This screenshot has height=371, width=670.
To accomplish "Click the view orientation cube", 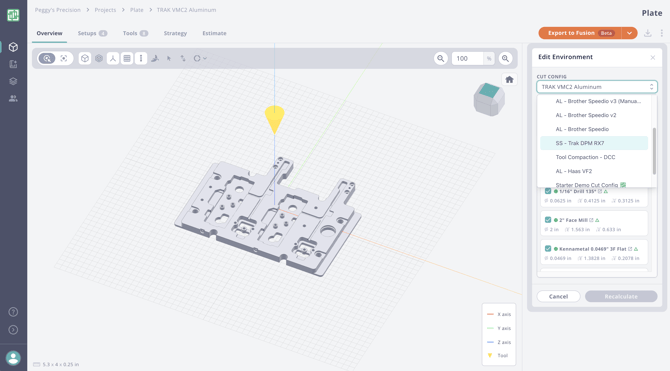I will pyautogui.click(x=489, y=99).
